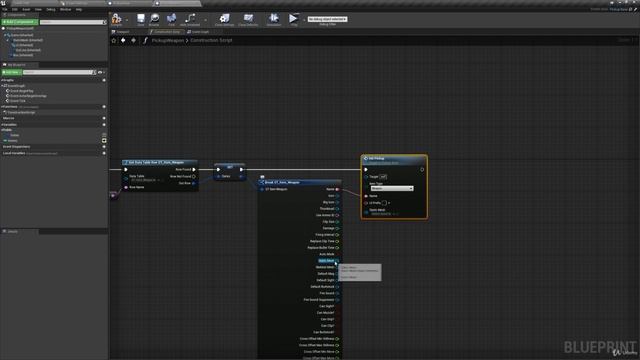Click the Damage output pin

tap(337, 229)
